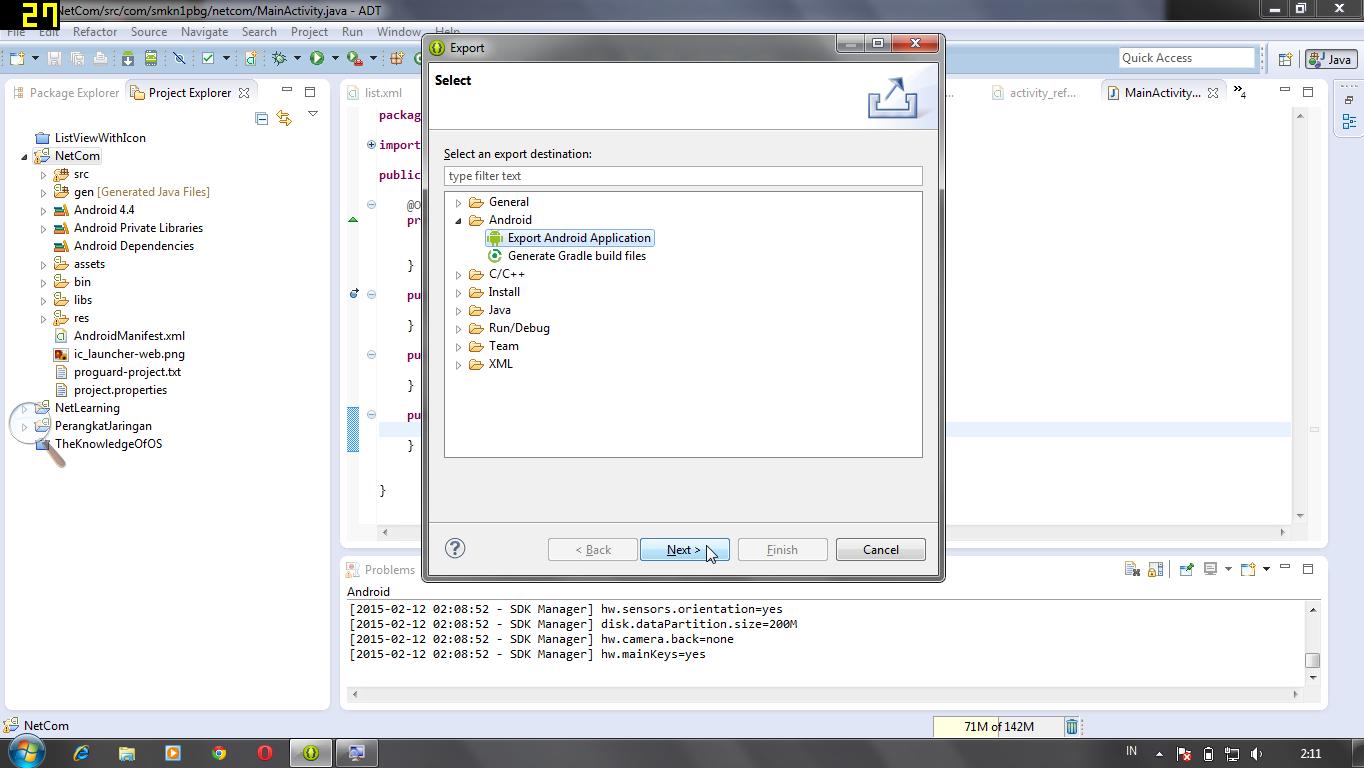The image size is (1364, 768).
Task: Toggle Link with Editor in Project Explorer
Action: click(284, 118)
